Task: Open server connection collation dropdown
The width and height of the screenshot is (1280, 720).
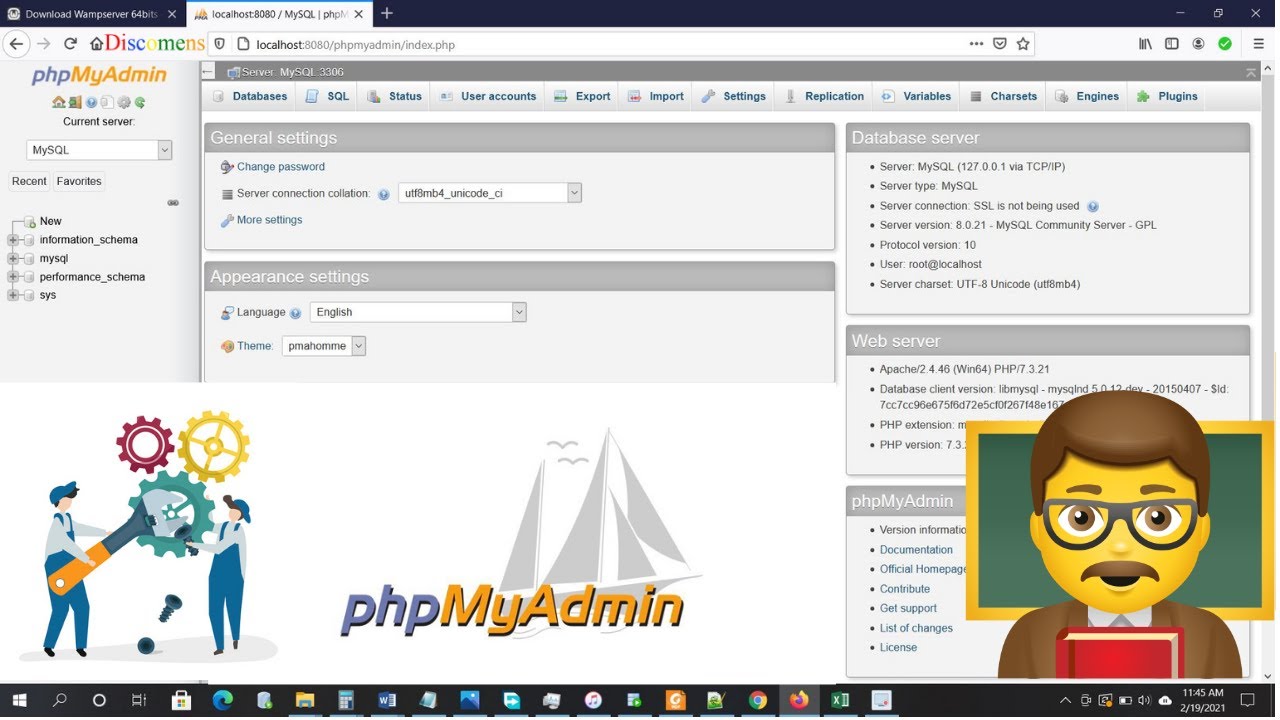Action: click(x=490, y=193)
